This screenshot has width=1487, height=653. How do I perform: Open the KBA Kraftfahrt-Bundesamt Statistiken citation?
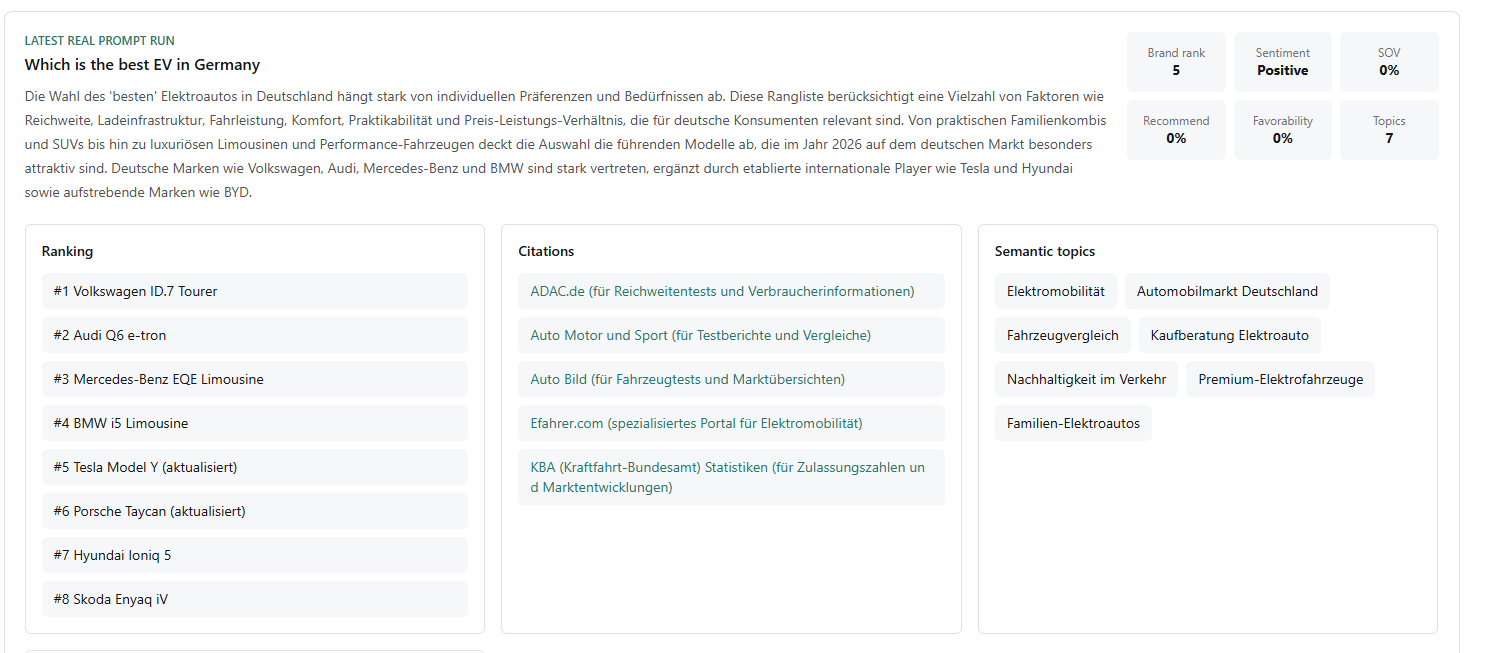731,477
